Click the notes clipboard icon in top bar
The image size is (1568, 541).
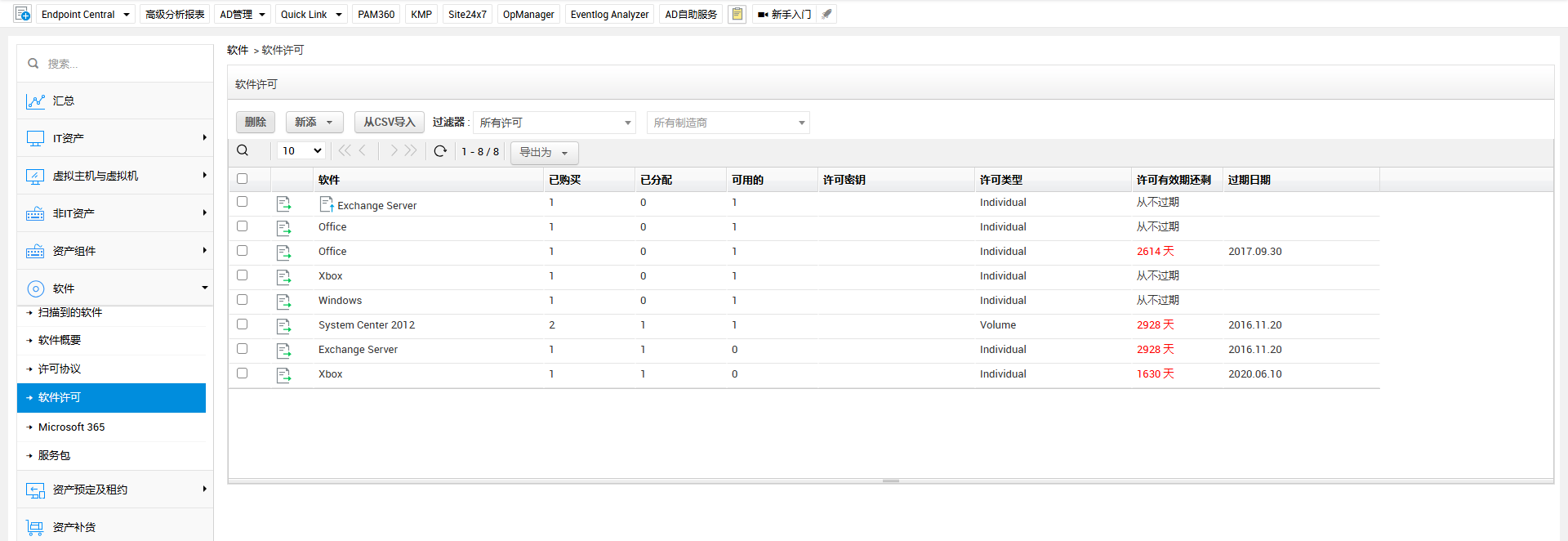737,14
